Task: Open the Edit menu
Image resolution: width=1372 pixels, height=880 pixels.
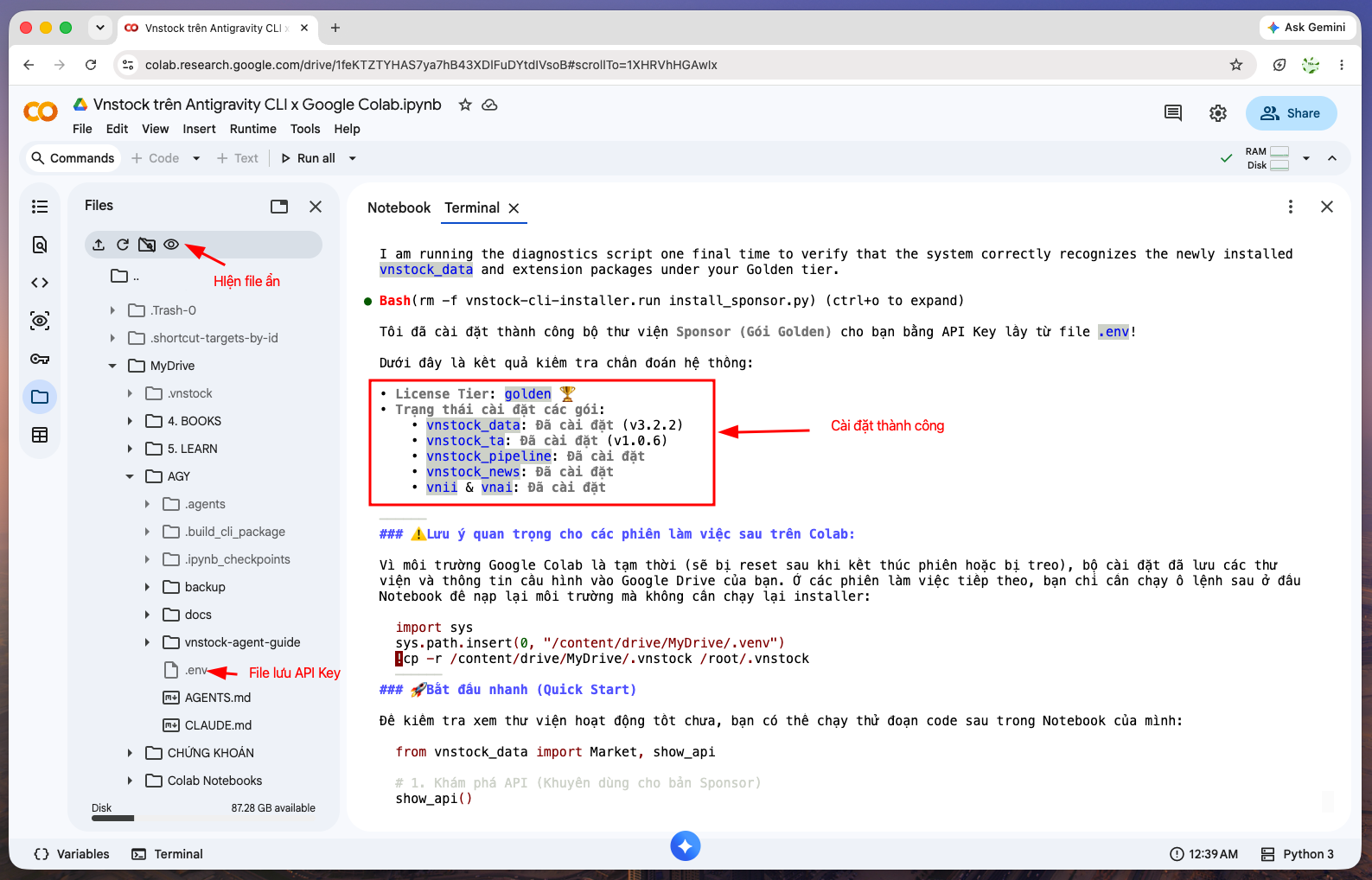Action: click(117, 129)
